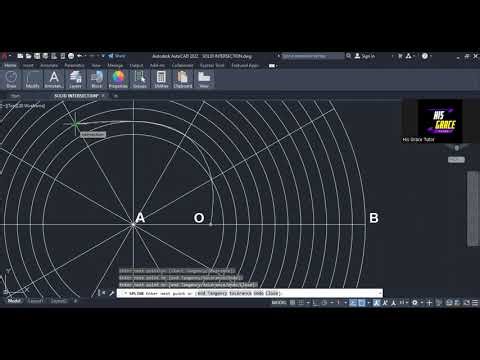This screenshot has height=360, width=480.
Task: Open the Draw ribbon panel
Action: 11,79
